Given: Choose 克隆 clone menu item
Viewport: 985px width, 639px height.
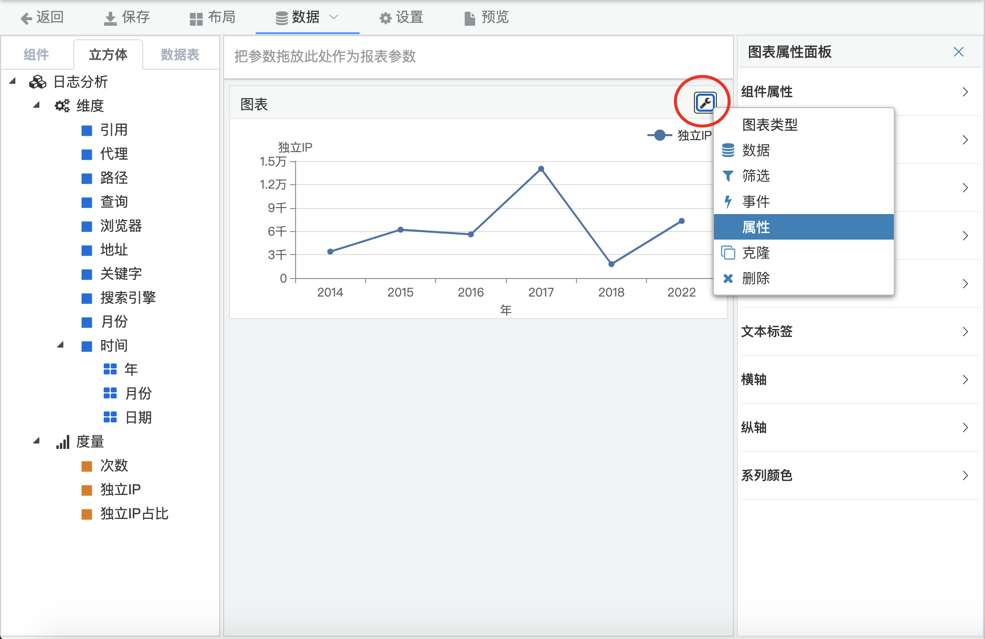Looking at the screenshot, I should click(803, 253).
